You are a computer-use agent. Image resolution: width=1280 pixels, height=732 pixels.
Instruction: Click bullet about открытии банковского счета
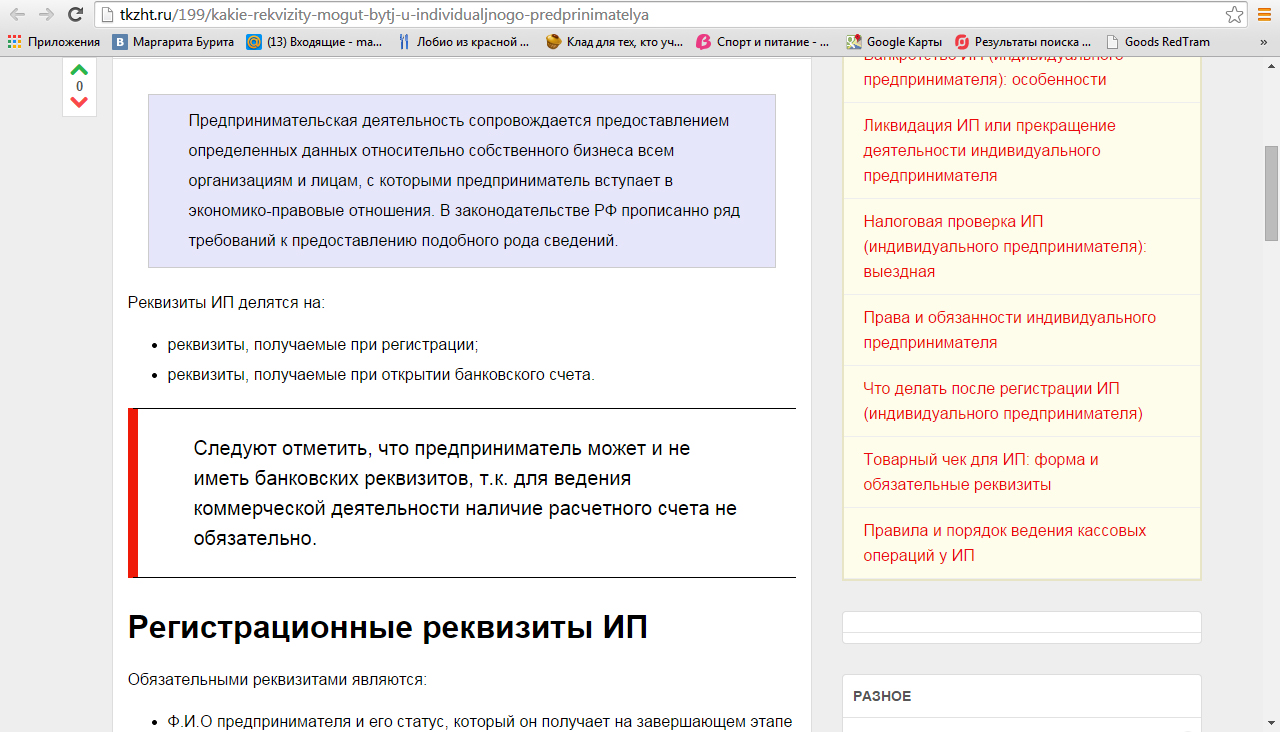pos(381,375)
